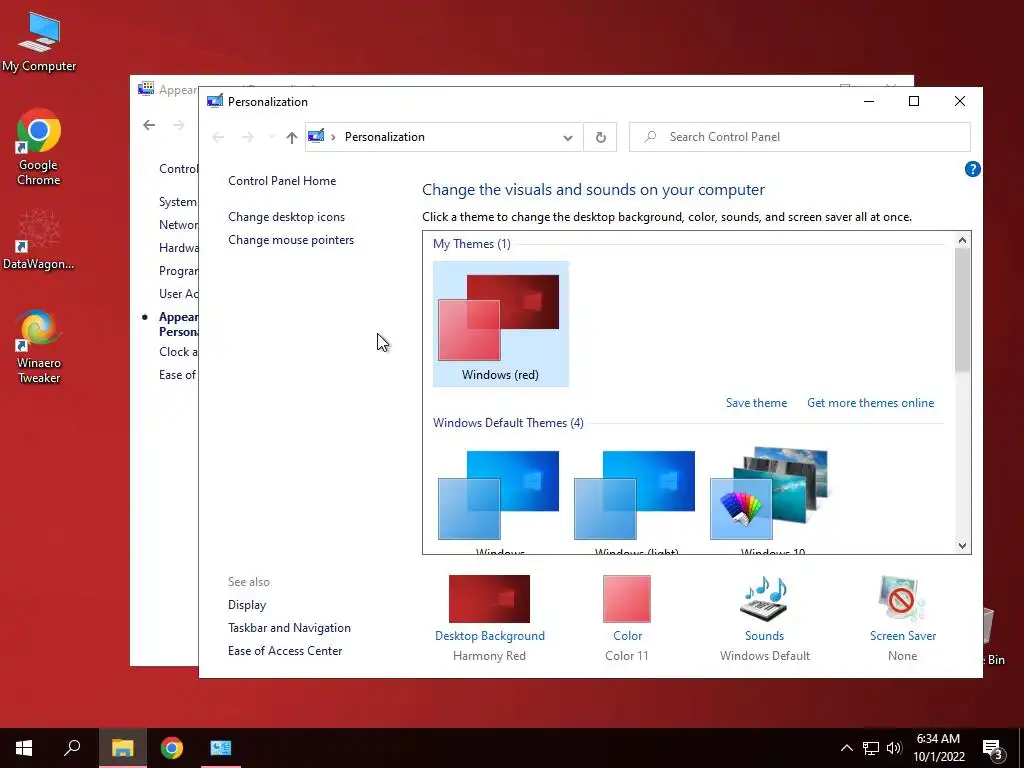Click the Windows Start button
Viewport: 1024px width, 768px height.
(24, 748)
